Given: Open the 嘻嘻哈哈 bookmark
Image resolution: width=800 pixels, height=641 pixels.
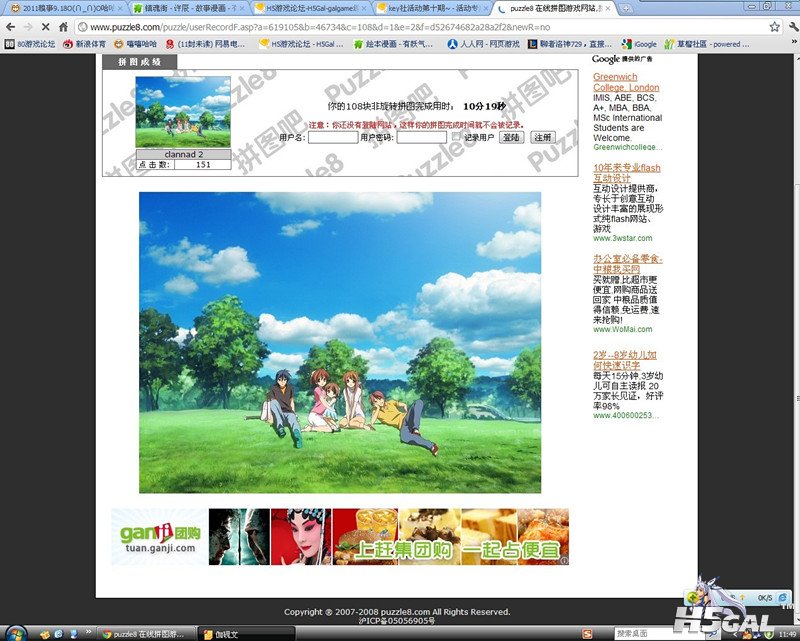Looking at the screenshot, I should click(x=135, y=44).
